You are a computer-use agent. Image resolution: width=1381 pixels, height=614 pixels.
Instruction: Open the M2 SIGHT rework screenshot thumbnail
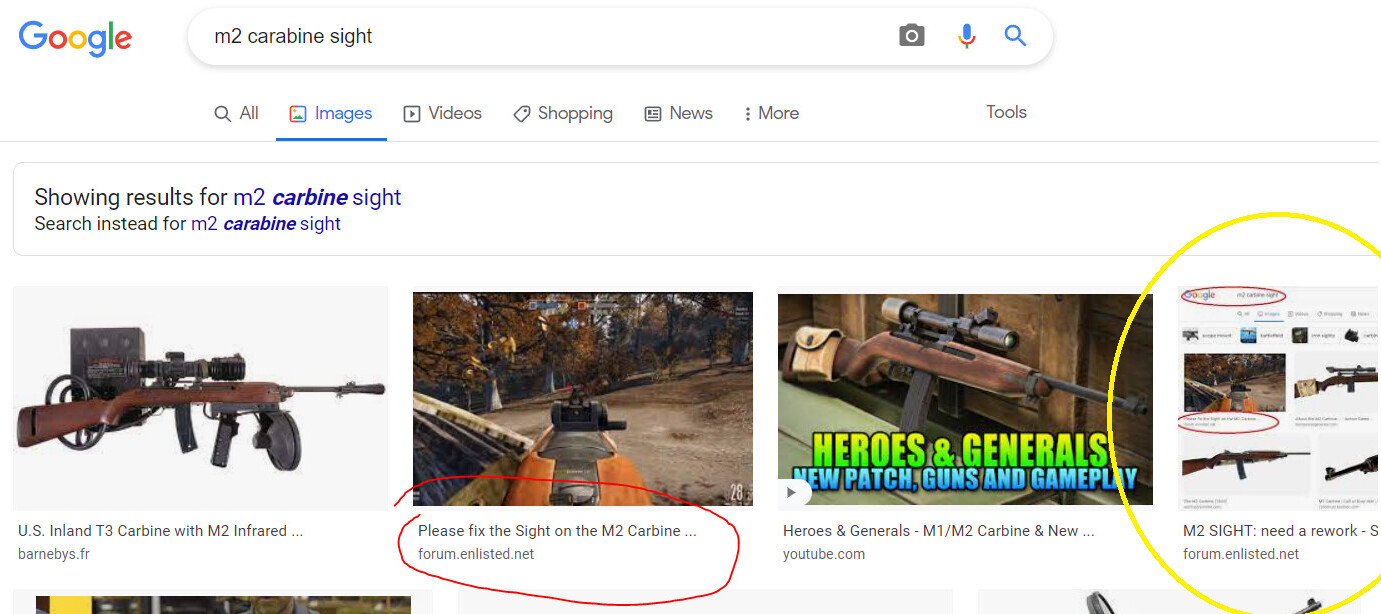click(1280, 398)
